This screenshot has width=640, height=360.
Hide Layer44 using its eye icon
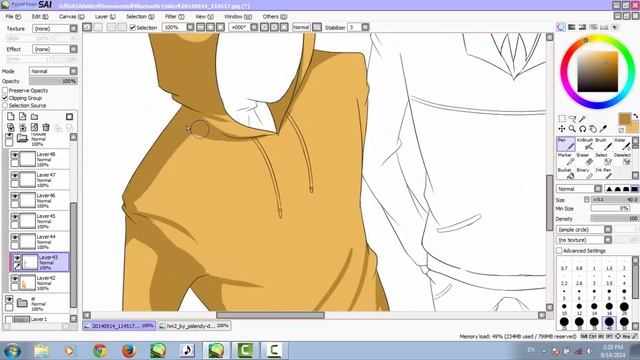click(15, 237)
